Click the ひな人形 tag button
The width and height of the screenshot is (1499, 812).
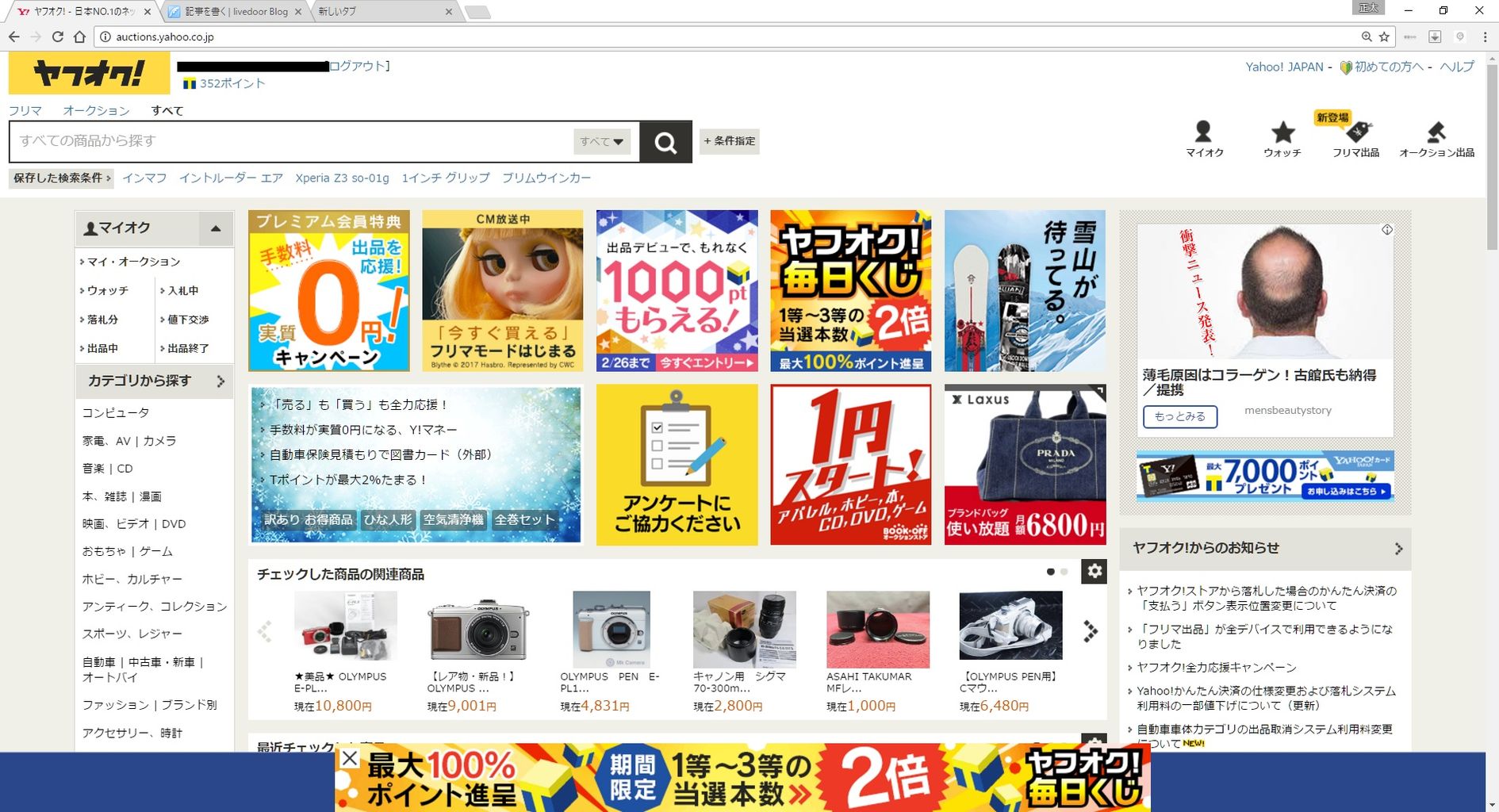pyautogui.click(x=388, y=520)
